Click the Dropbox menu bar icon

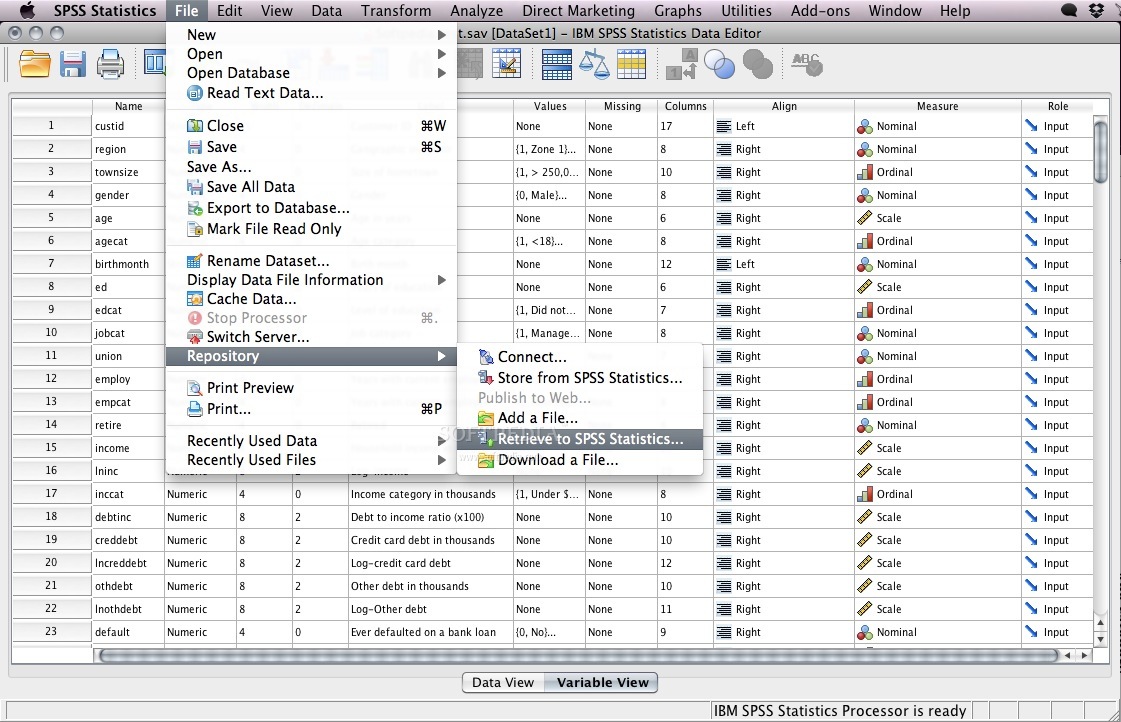pyautogui.click(x=1096, y=11)
